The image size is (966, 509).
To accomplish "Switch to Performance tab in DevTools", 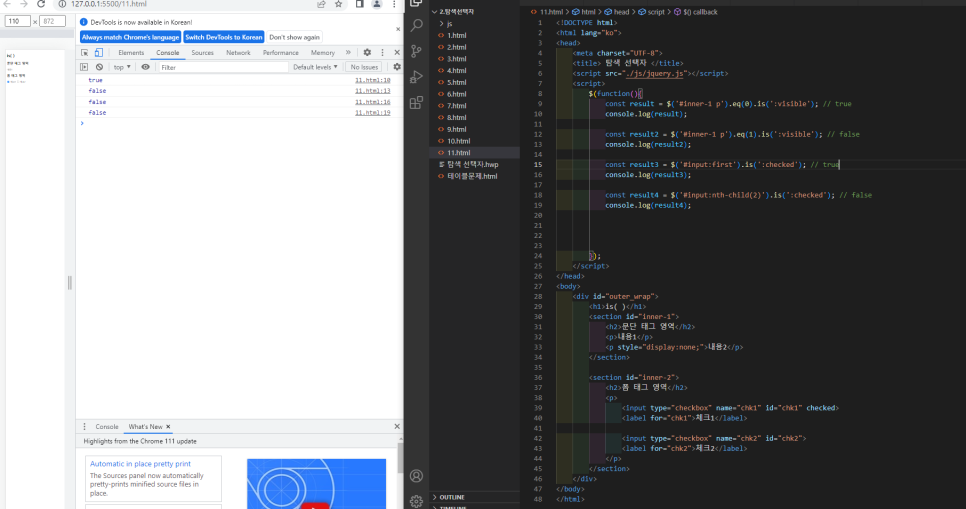I will coord(280,53).
